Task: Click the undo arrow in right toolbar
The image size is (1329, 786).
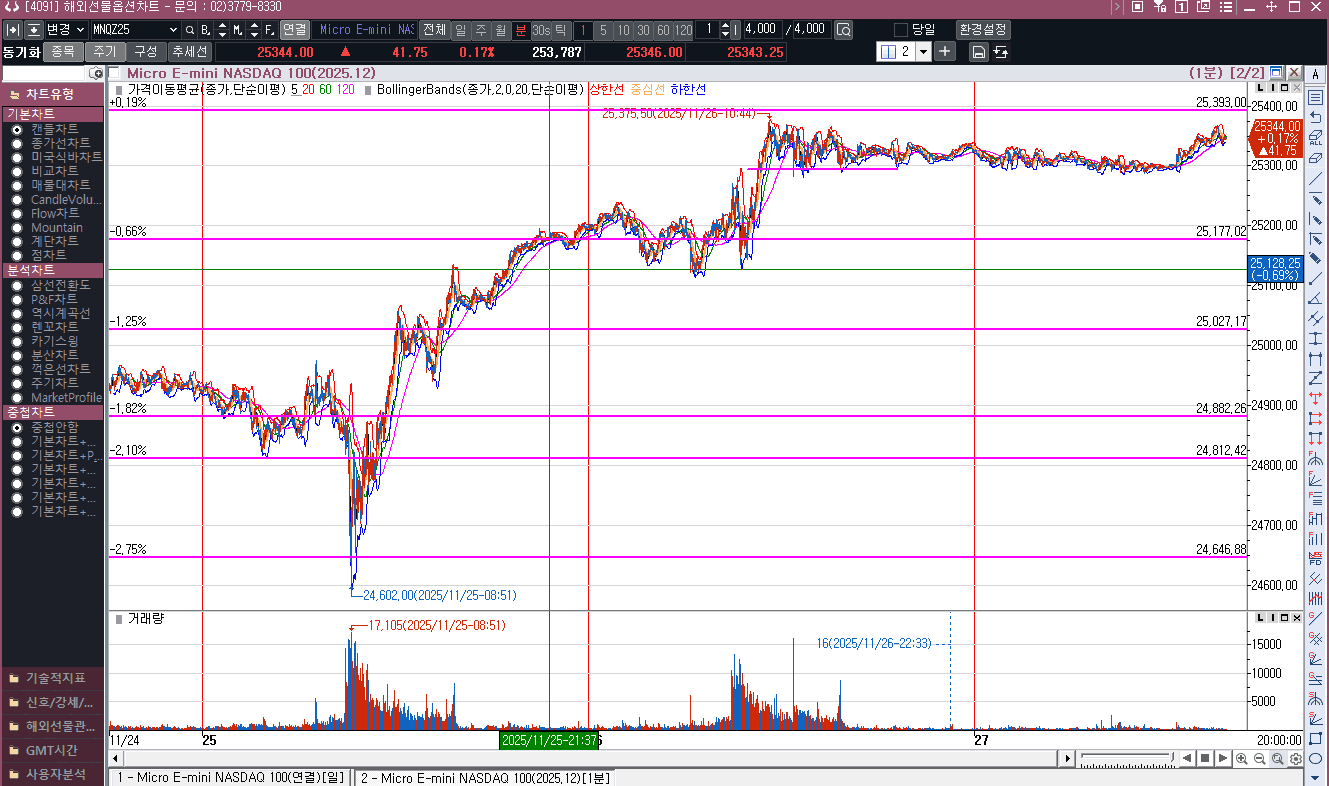Action: coord(1315,117)
